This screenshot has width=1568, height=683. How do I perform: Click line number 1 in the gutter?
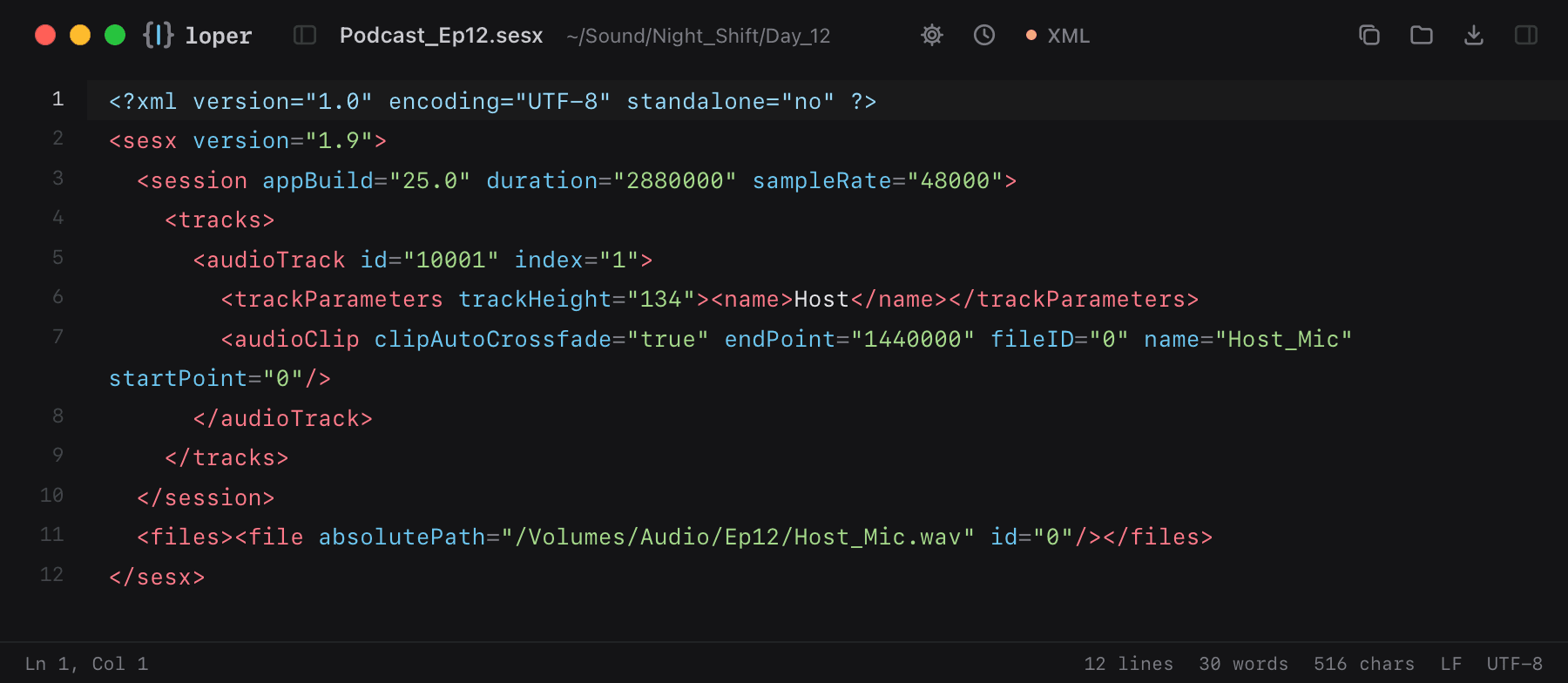click(57, 99)
